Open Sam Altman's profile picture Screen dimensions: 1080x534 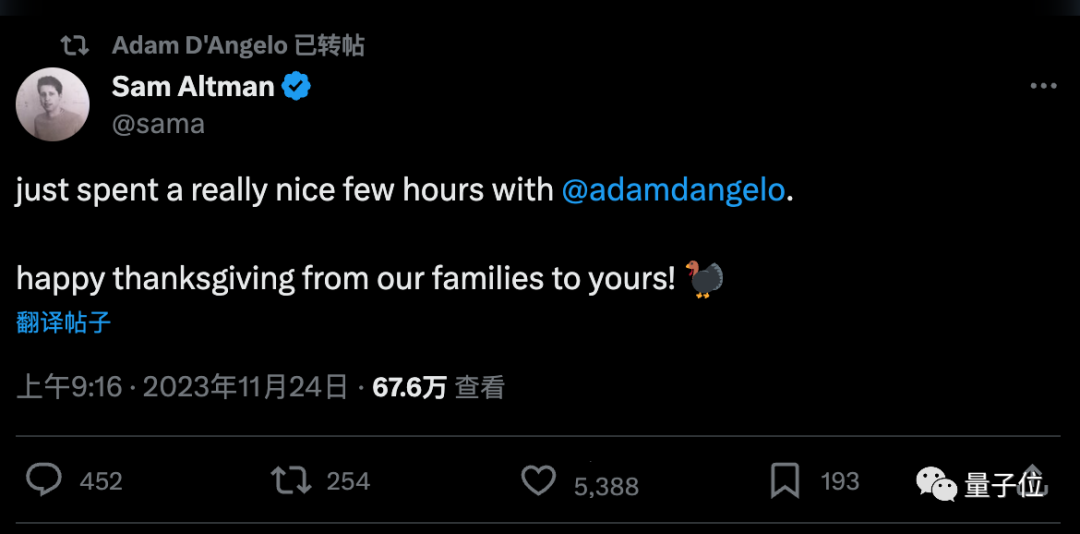coord(53,105)
